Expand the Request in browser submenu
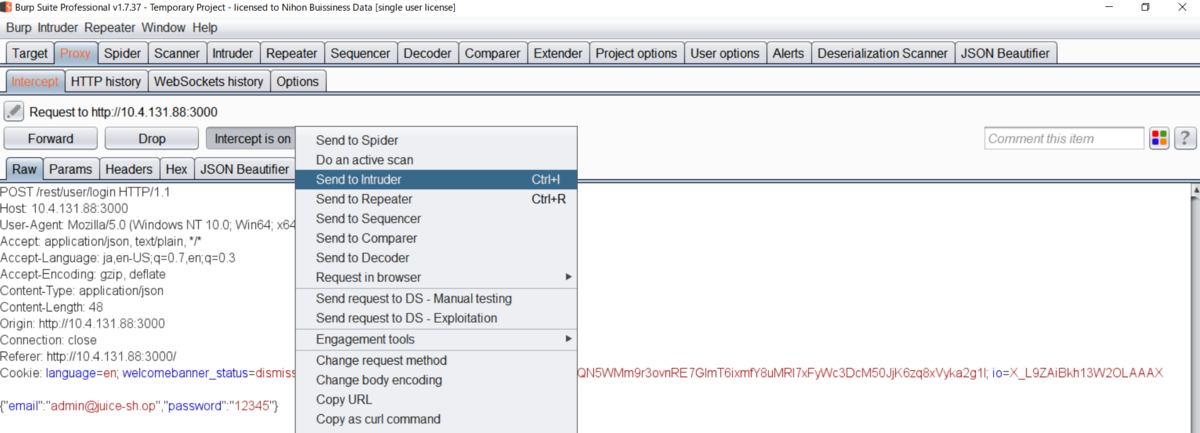1200x433 pixels. pyautogui.click(x=436, y=277)
